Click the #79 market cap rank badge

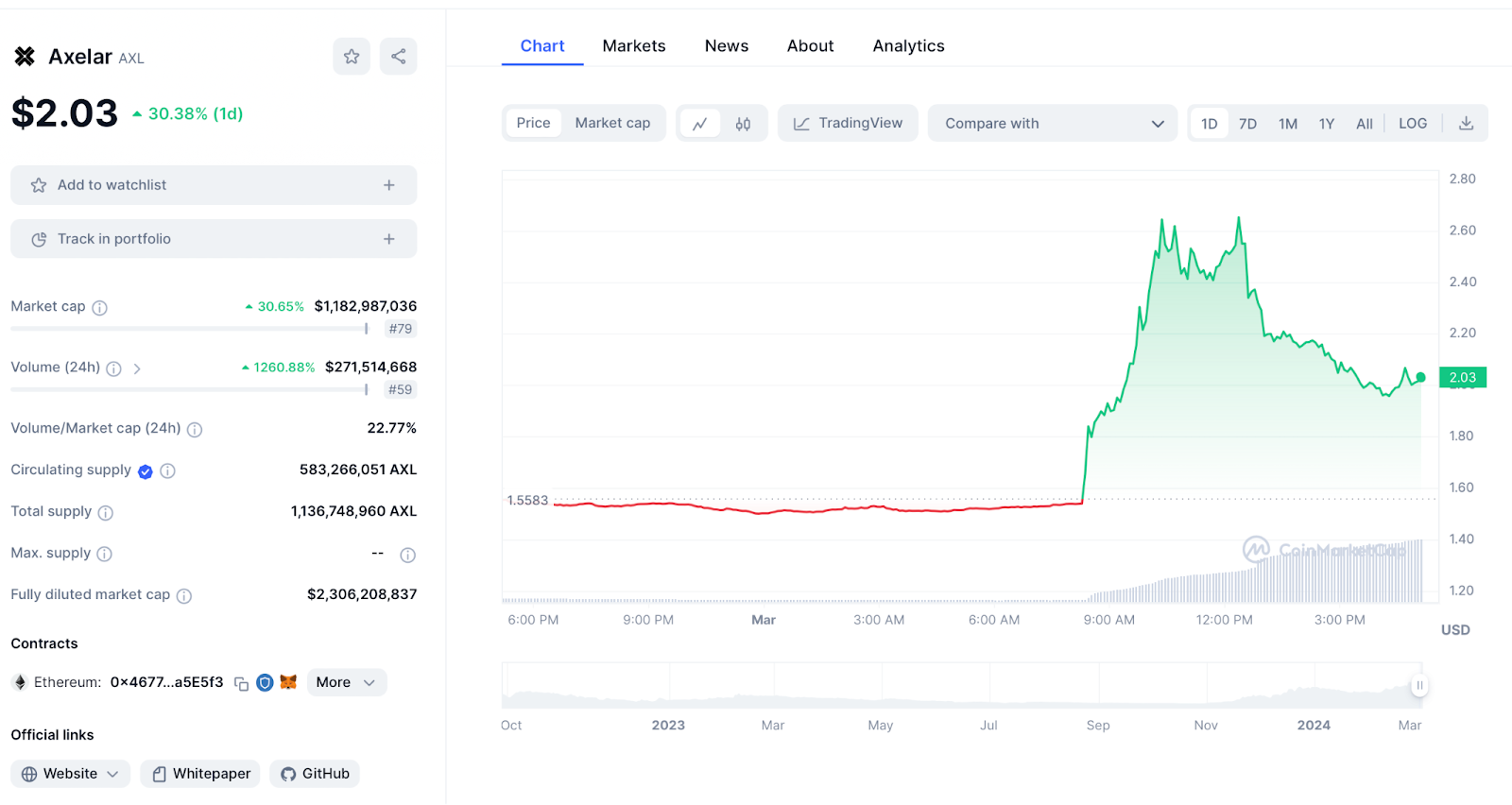(x=401, y=329)
